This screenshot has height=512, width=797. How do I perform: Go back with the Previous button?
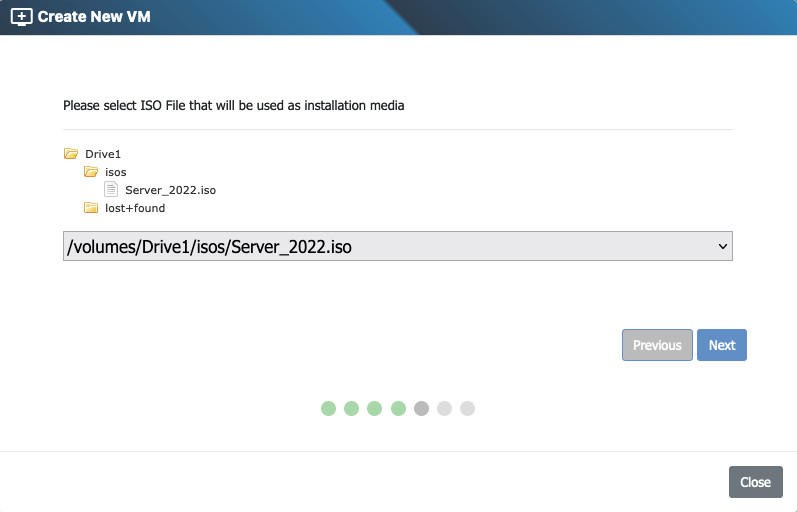point(657,345)
